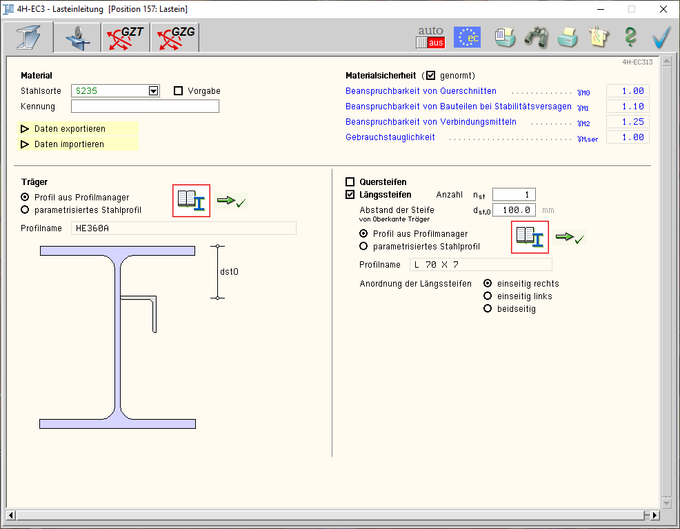Open help via the question mark icon
This screenshot has width=680, height=529.
[x=630, y=38]
